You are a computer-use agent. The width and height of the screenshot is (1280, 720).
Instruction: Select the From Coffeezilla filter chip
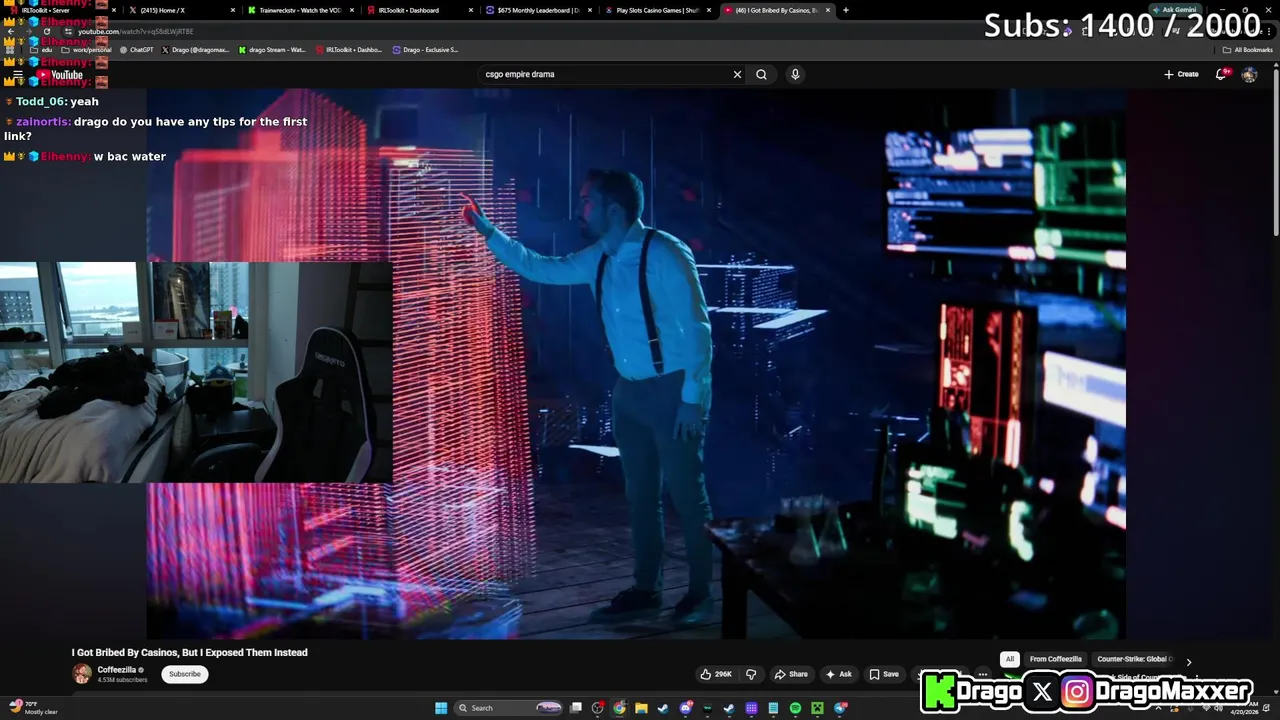[1056, 659]
